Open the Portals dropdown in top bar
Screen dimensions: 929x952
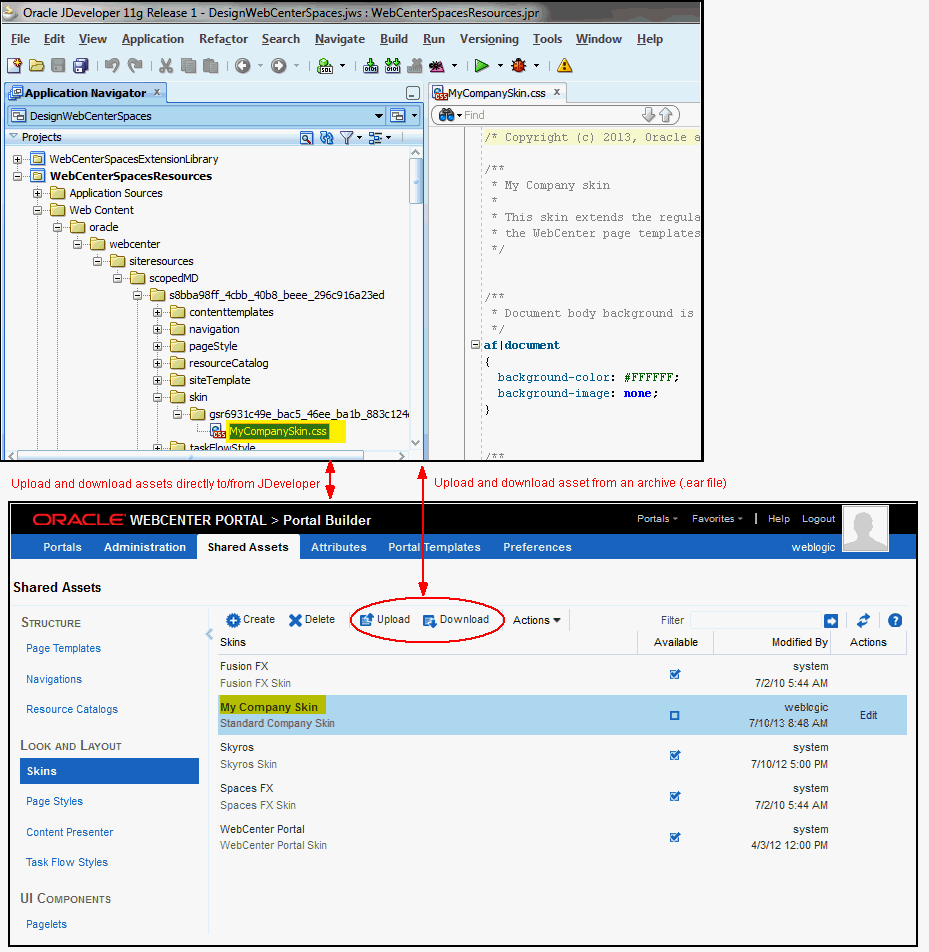pos(657,518)
